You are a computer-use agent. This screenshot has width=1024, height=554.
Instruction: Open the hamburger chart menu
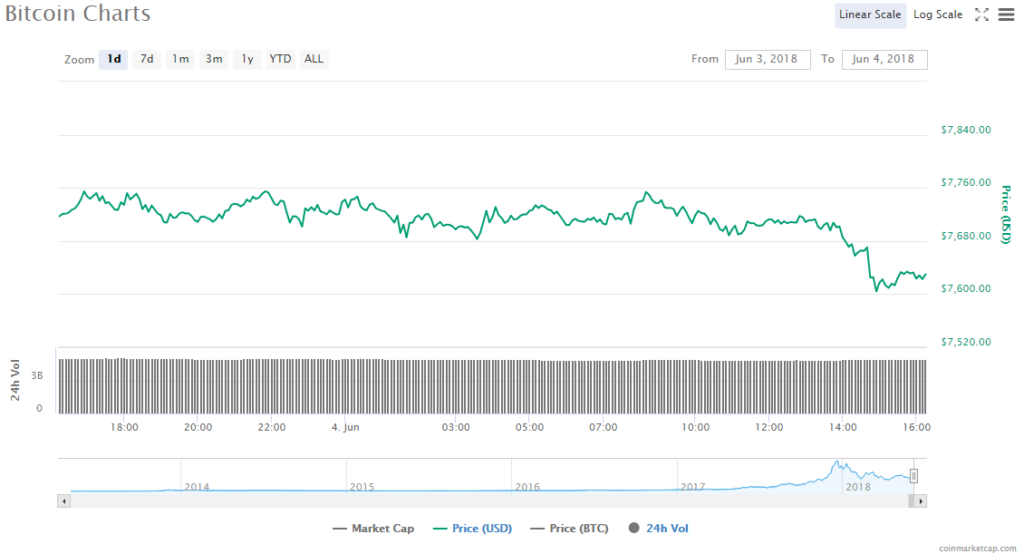coord(1005,14)
